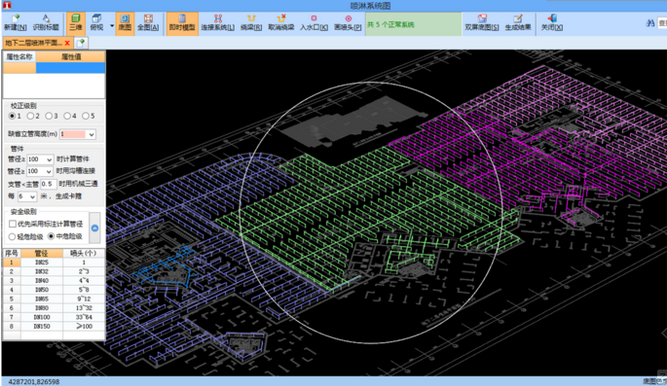Select the 绕梁[R] tool
This screenshot has height=386, width=667.
[251, 23]
